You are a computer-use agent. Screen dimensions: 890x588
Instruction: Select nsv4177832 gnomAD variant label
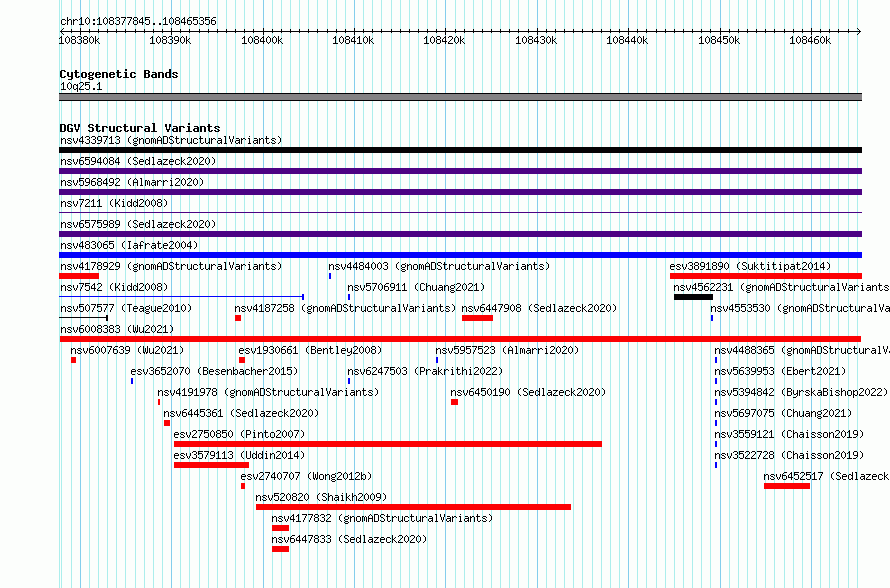click(x=382, y=518)
